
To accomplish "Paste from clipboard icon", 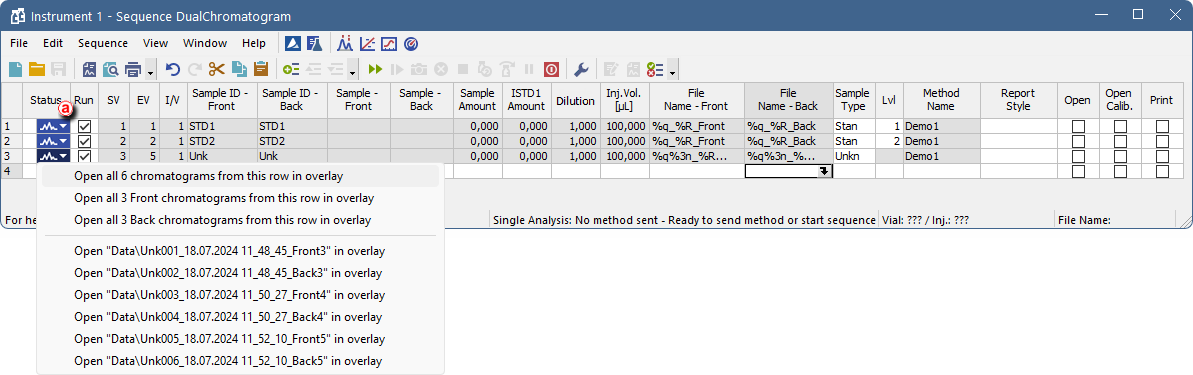I will click(x=261, y=69).
